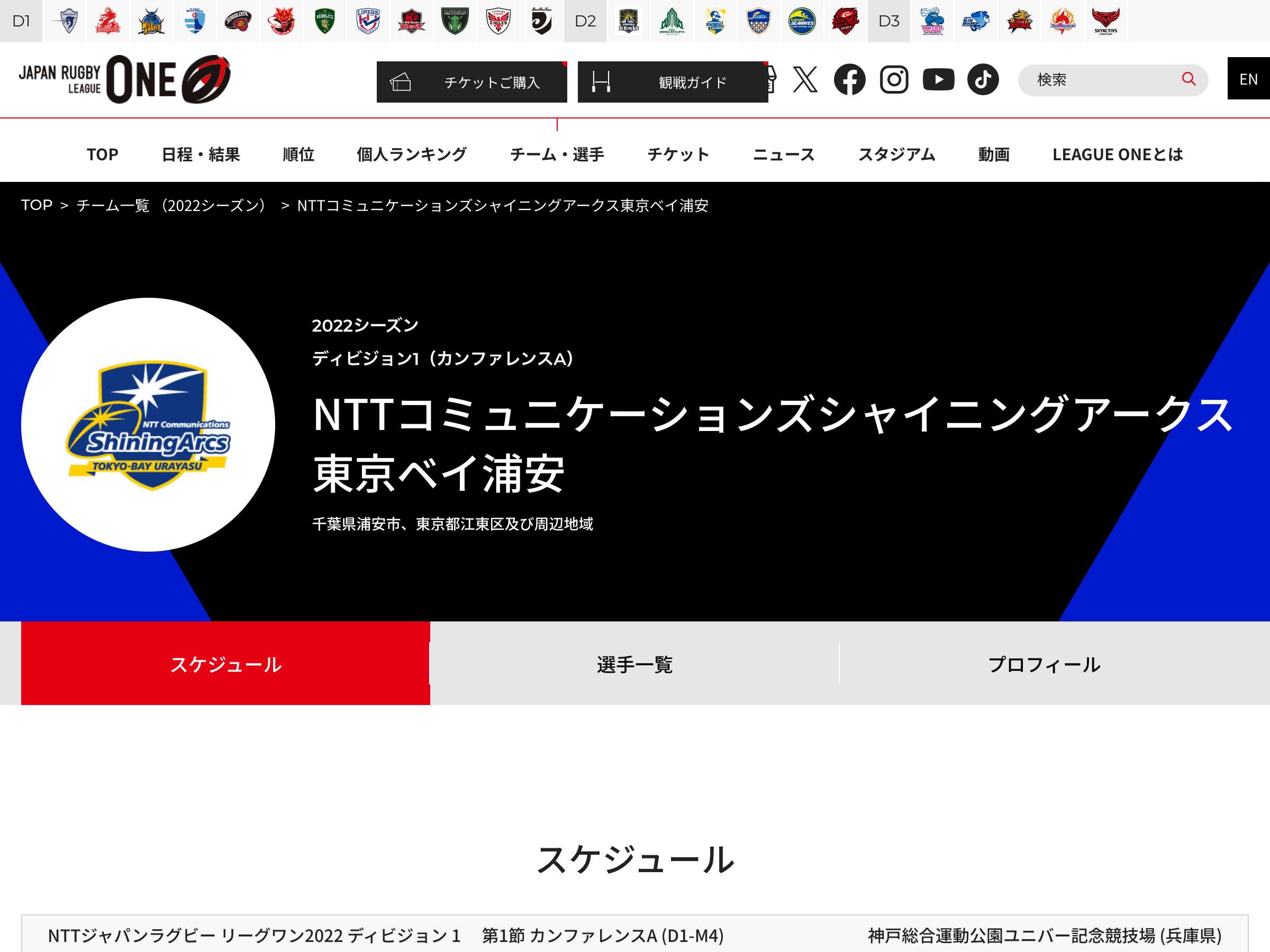Open the Black Rams Tokyo logo
The height and width of the screenshot is (952, 1270).
click(541, 21)
